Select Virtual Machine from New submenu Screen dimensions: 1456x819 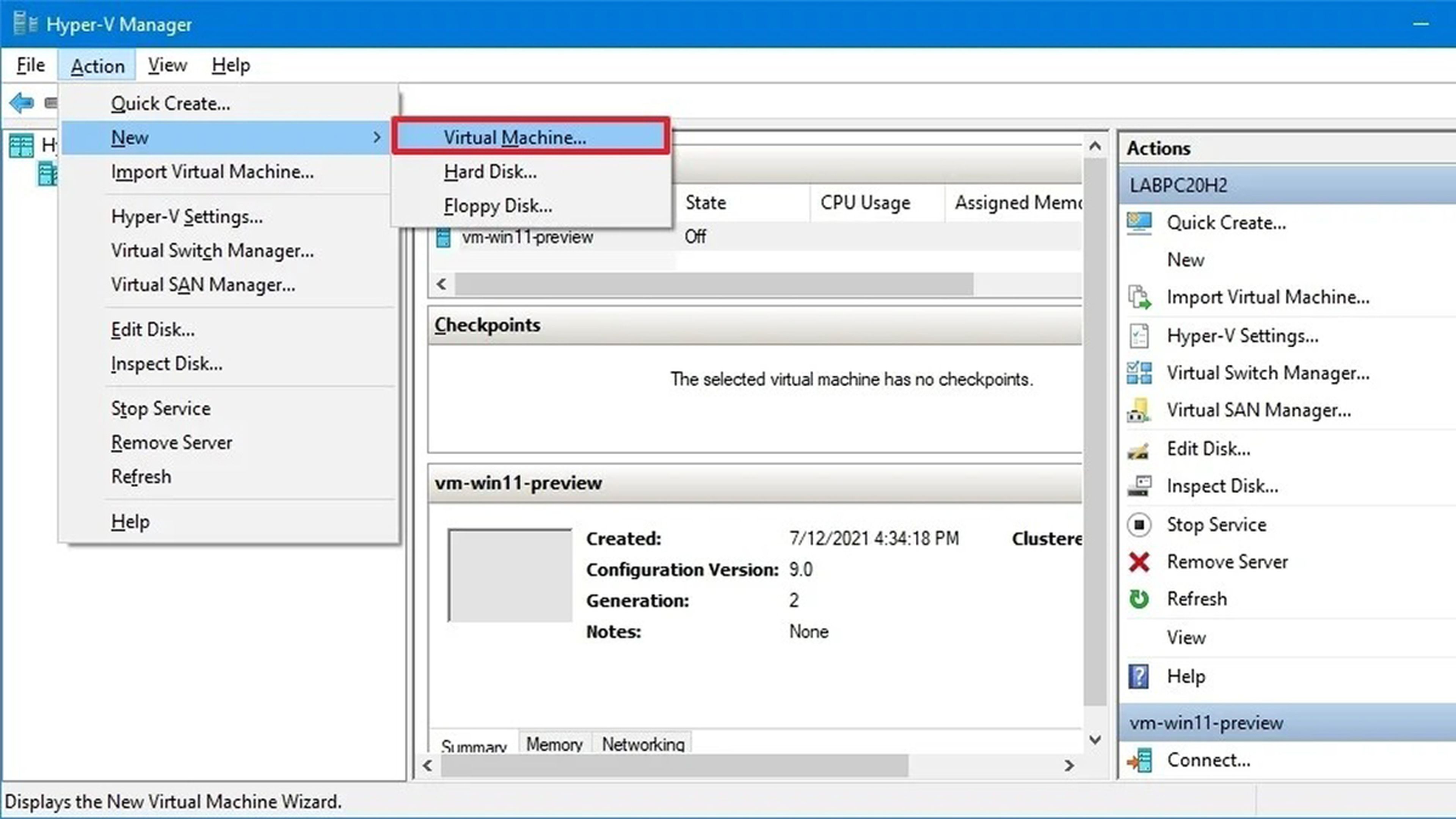(x=515, y=137)
